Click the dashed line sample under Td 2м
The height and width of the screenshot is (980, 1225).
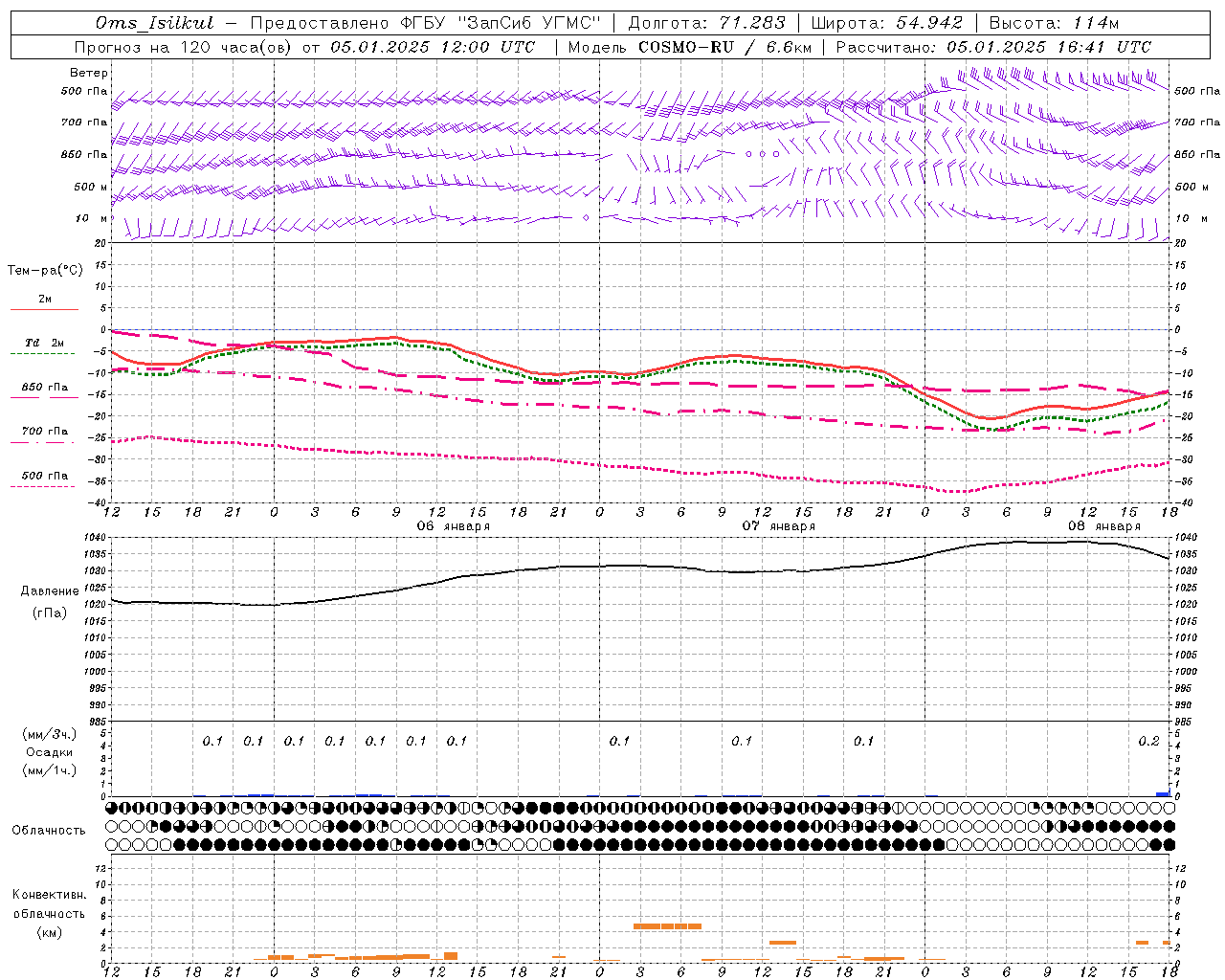[43, 353]
